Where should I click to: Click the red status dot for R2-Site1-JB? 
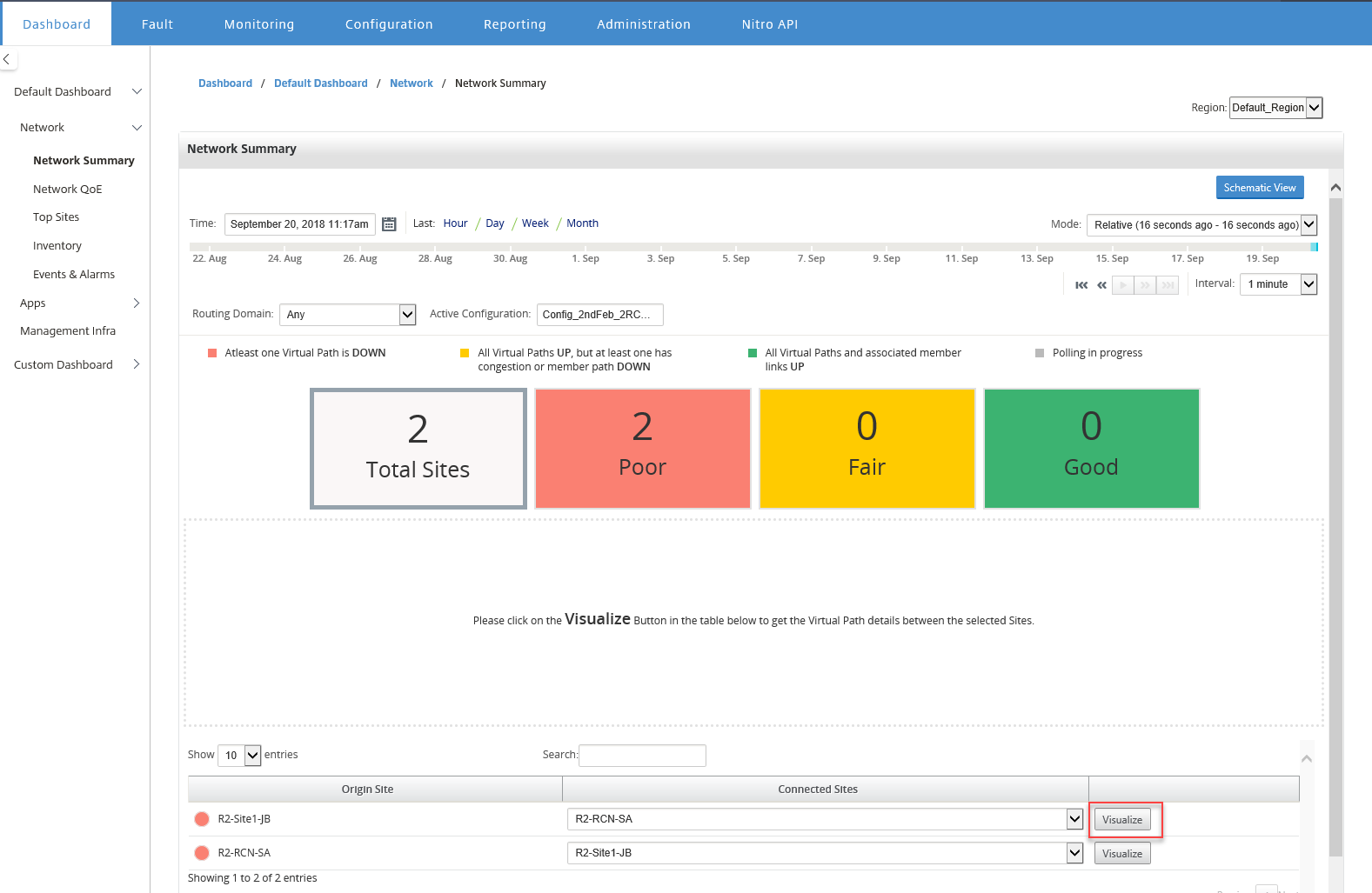point(202,819)
